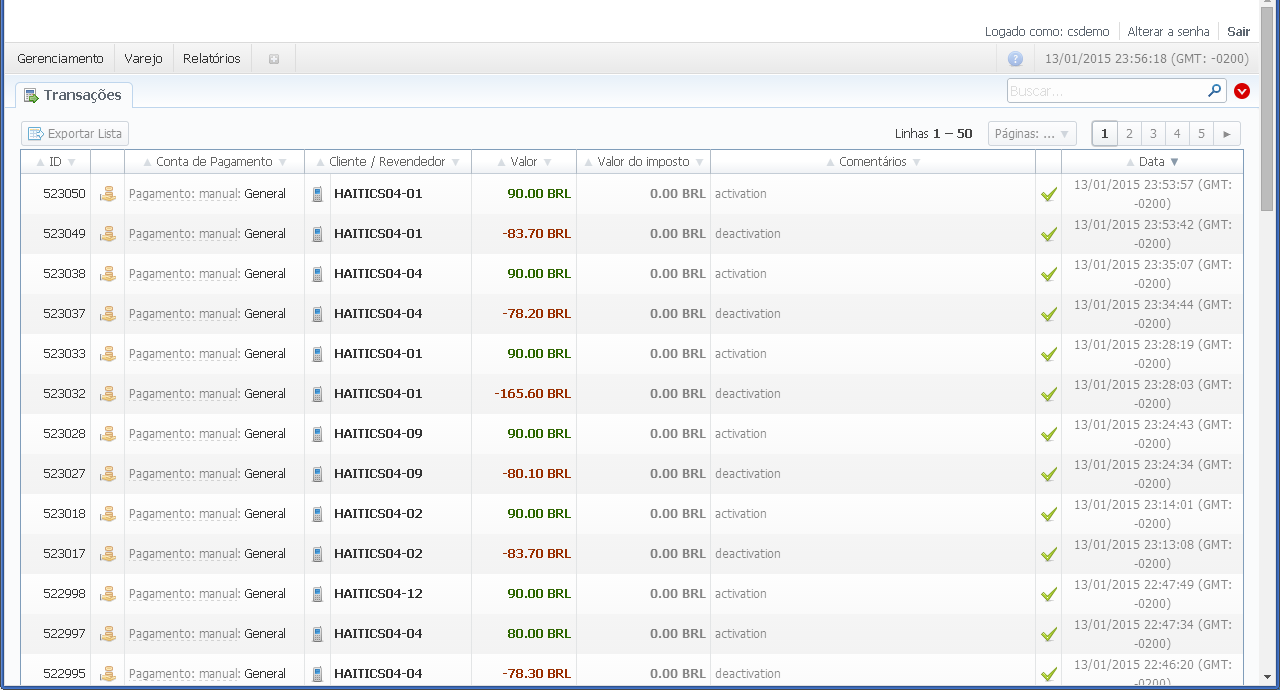Go to page 3 of results

coord(1153,134)
